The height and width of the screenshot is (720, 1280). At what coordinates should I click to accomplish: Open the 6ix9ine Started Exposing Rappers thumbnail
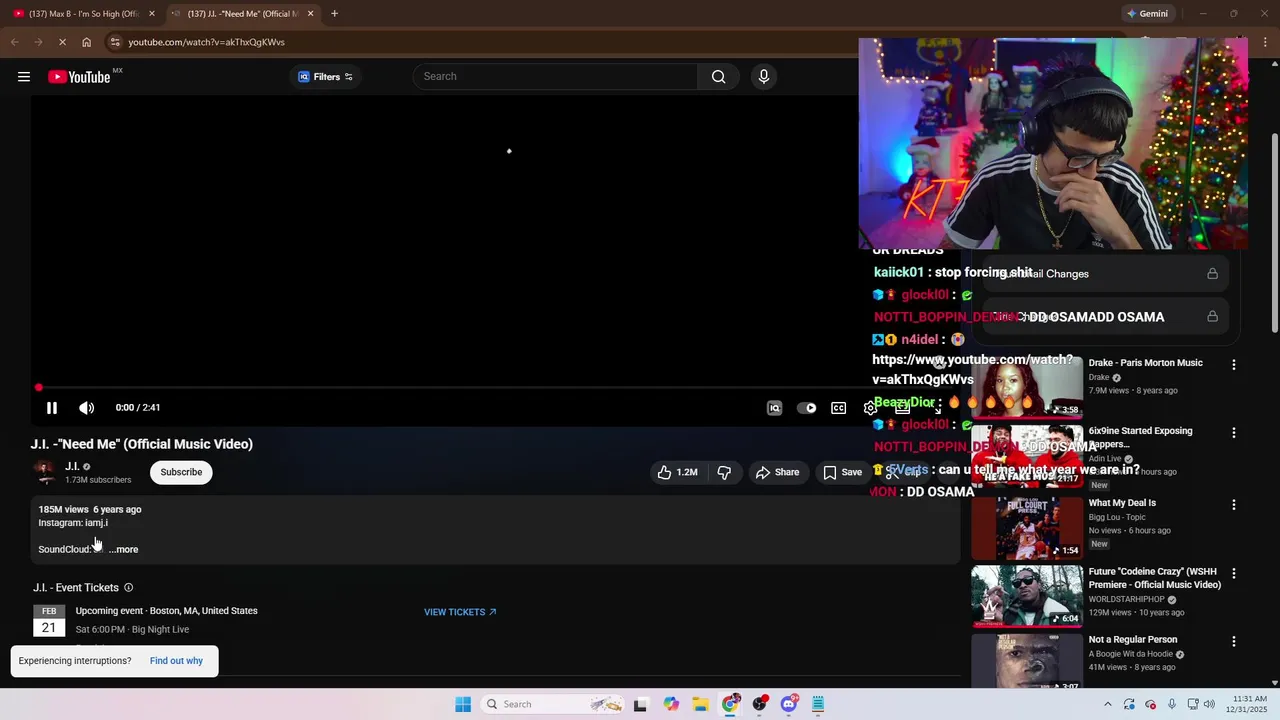1026,457
